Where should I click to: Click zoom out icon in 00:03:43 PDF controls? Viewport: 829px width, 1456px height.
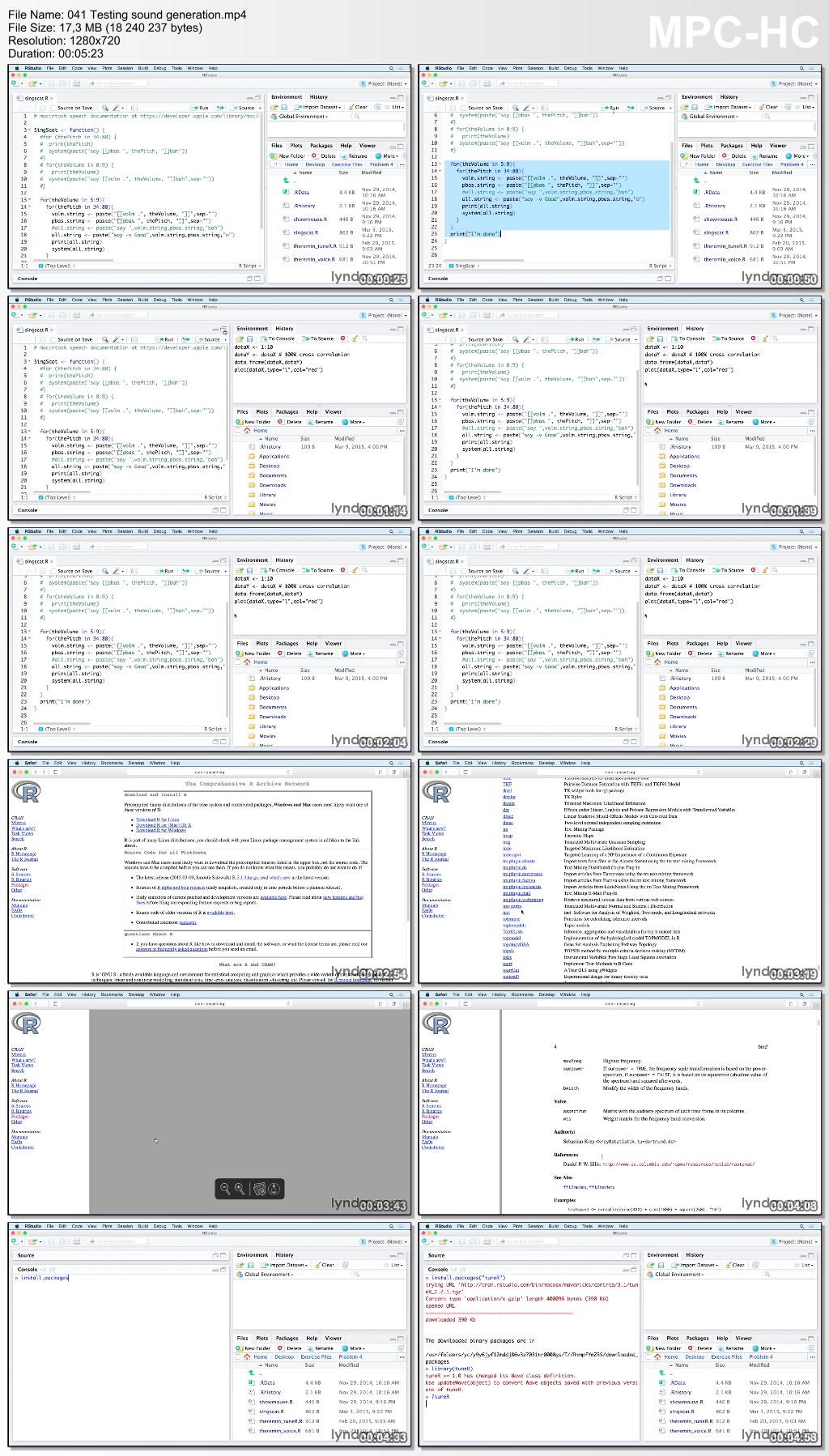pyautogui.click(x=225, y=1188)
